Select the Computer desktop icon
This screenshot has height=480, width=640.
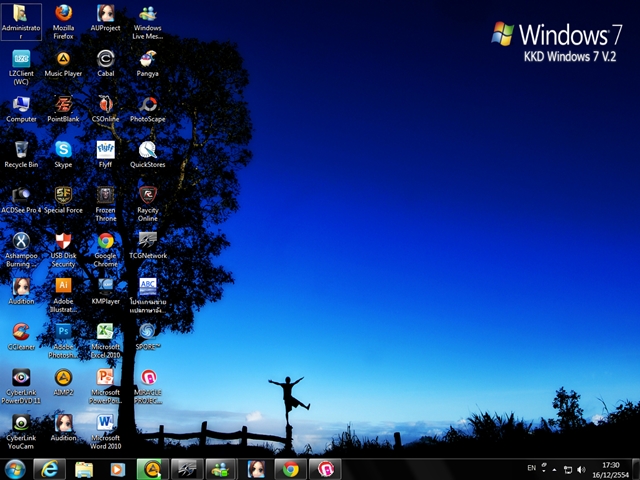coord(21,109)
